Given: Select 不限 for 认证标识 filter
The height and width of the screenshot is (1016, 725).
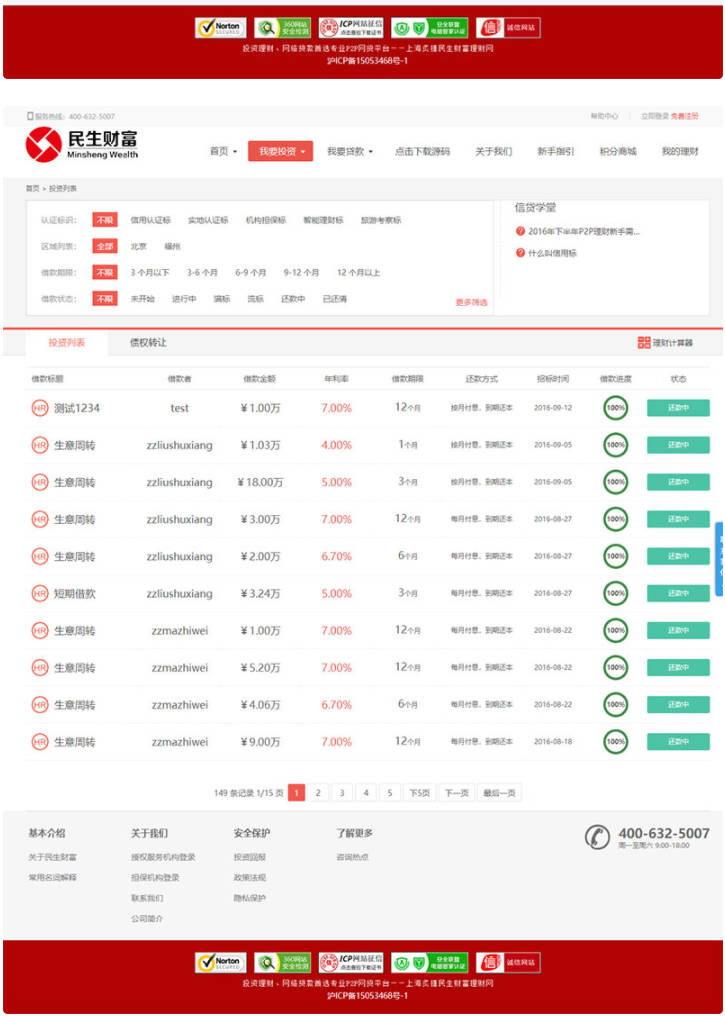Looking at the screenshot, I should click(105, 220).
